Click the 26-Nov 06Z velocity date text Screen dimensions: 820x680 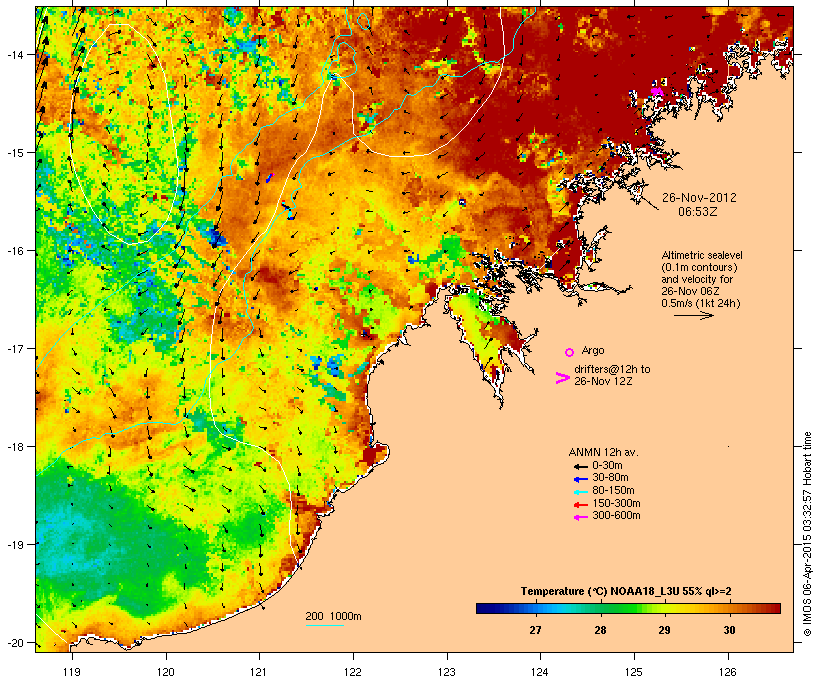tap(690, 291)
